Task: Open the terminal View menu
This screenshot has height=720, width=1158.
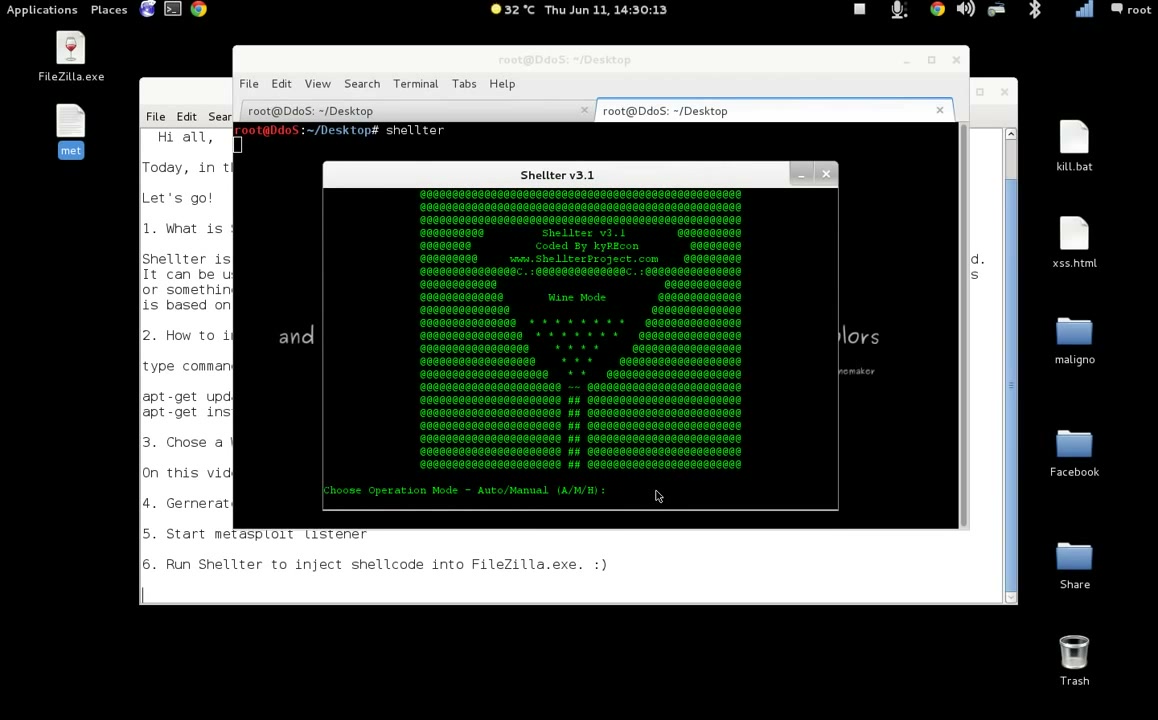Action: [318, 83]
